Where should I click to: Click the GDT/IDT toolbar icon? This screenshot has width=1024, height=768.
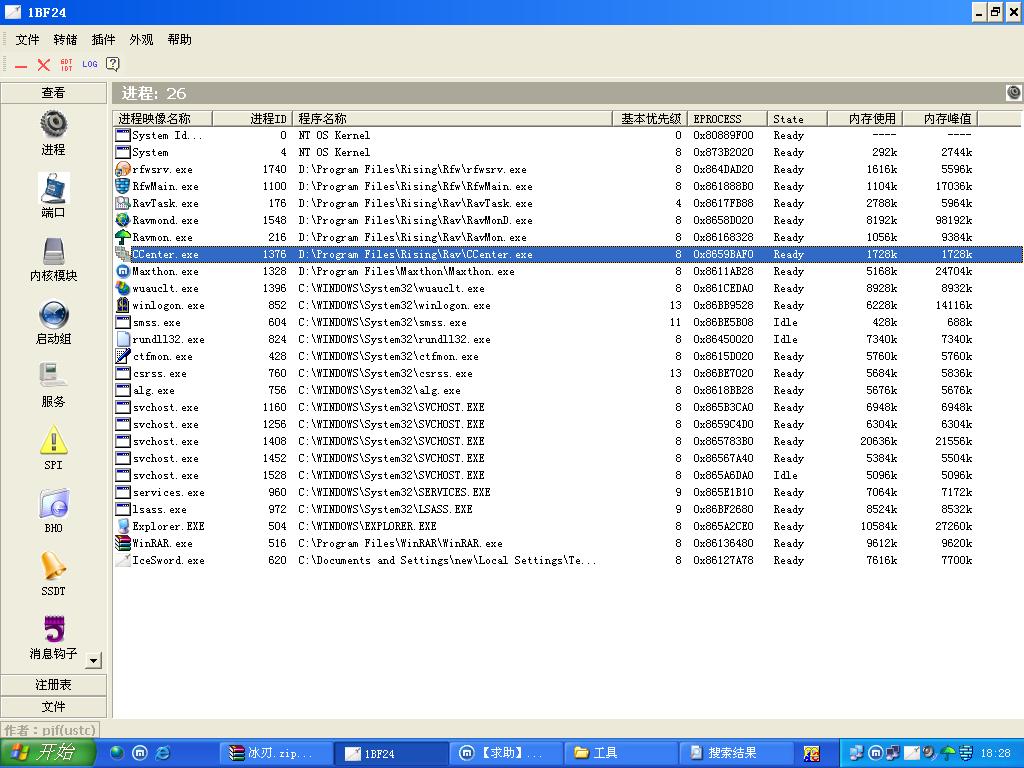[67, 64]
